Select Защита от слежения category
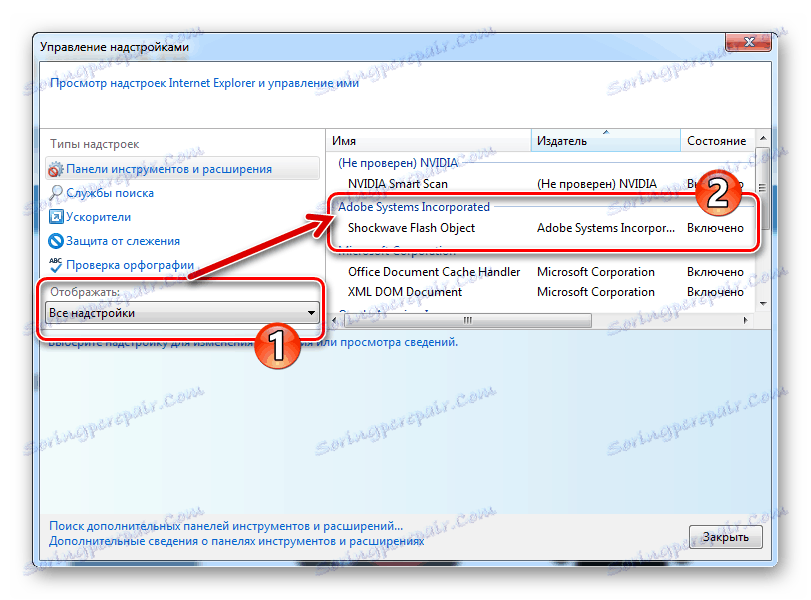Screen dimensions: 811x600 [x=123, y=241]
